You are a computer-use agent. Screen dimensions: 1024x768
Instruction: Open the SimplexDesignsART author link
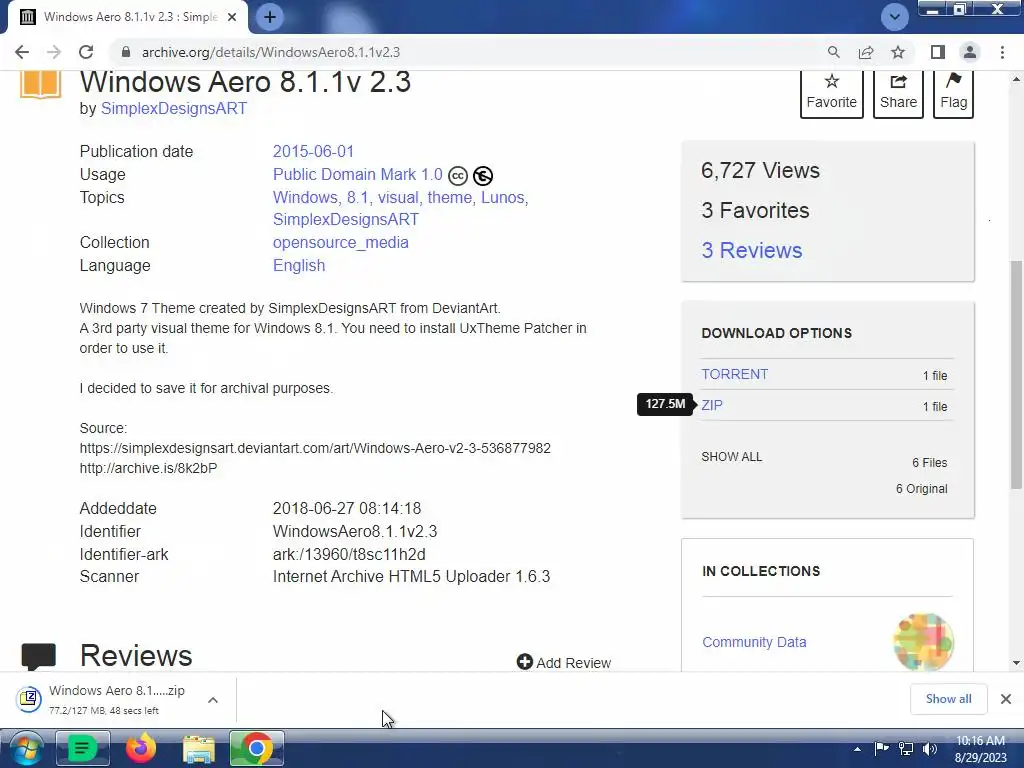(174, 108)
